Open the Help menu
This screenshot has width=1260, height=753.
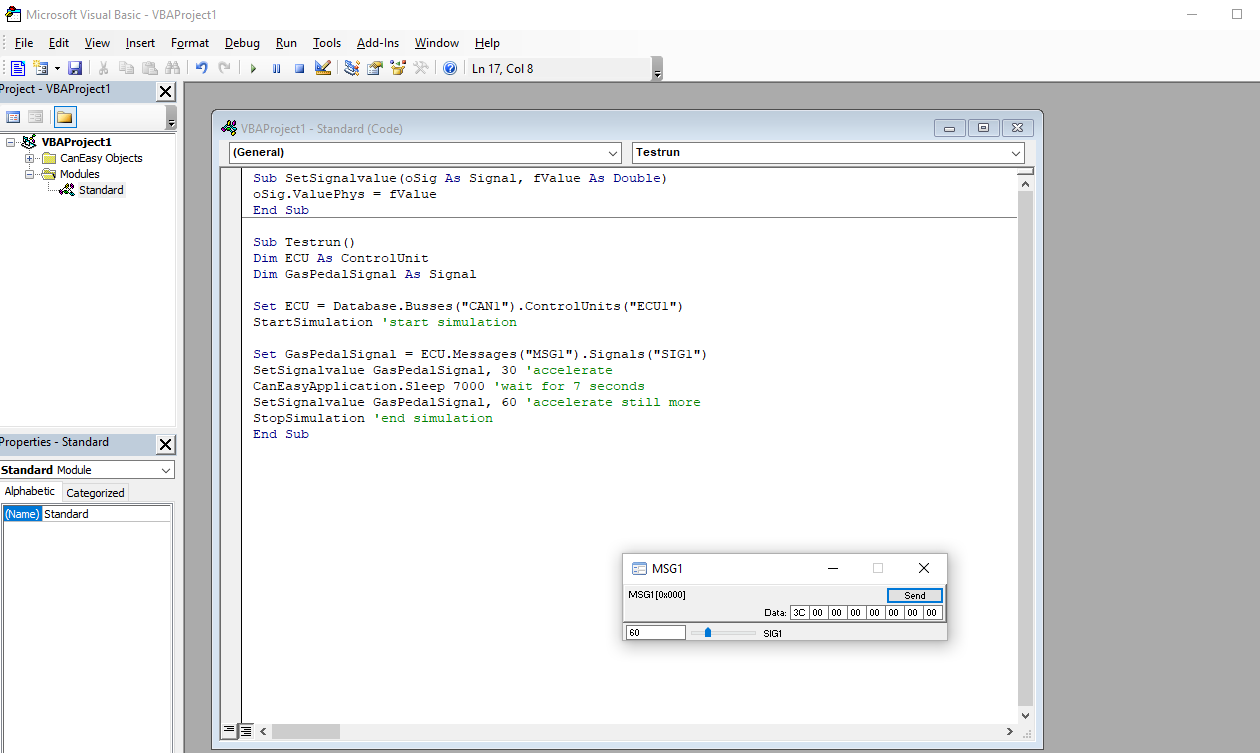point(487,43)
